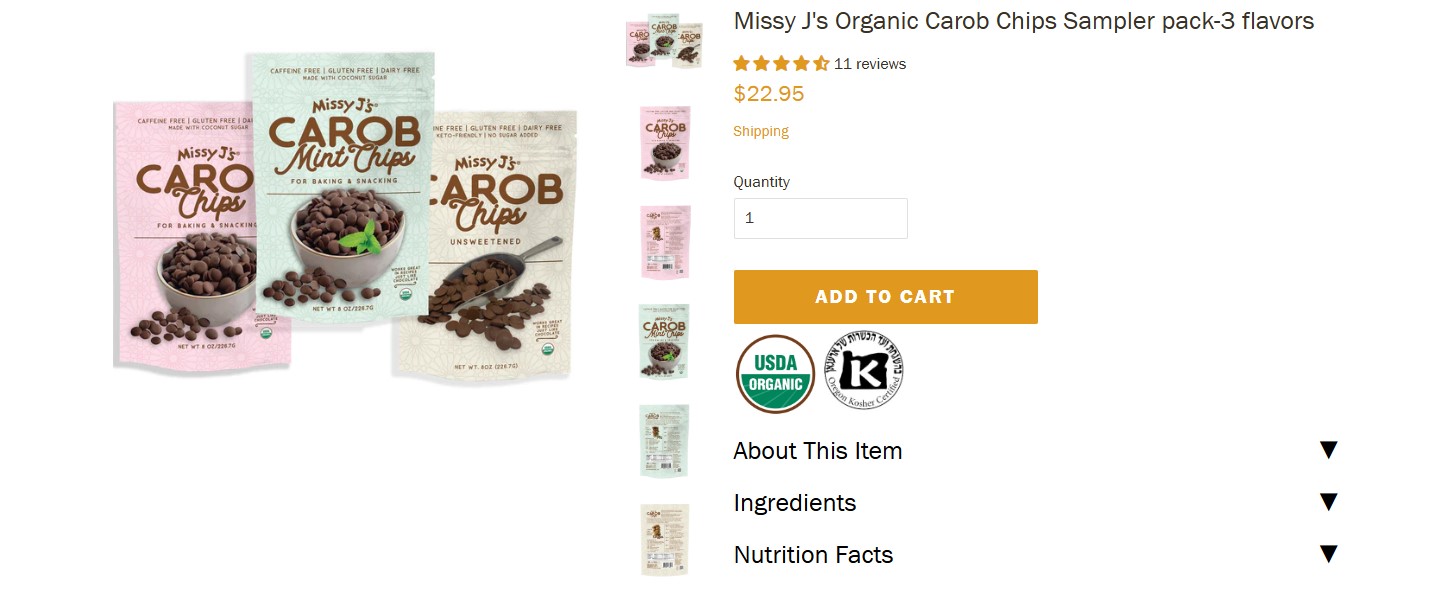
Task: Click the About This Item heading
Action: pyautogui.click(x=818, y=451)
